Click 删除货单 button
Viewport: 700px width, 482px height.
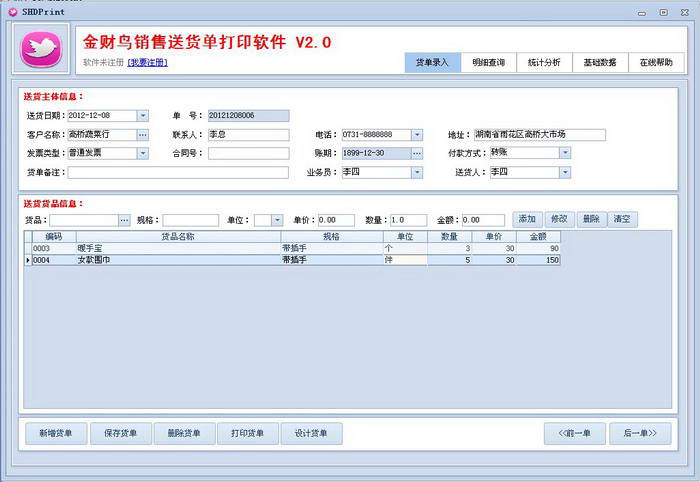coord(184,433)
